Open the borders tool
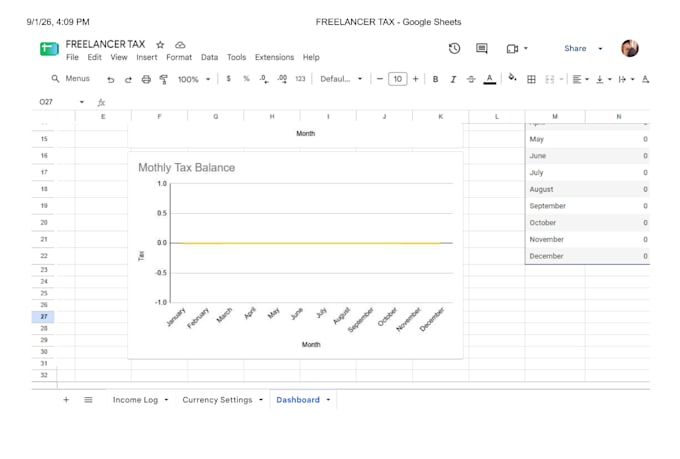Viewport: 680px width, 459px height. pos(531,79)
